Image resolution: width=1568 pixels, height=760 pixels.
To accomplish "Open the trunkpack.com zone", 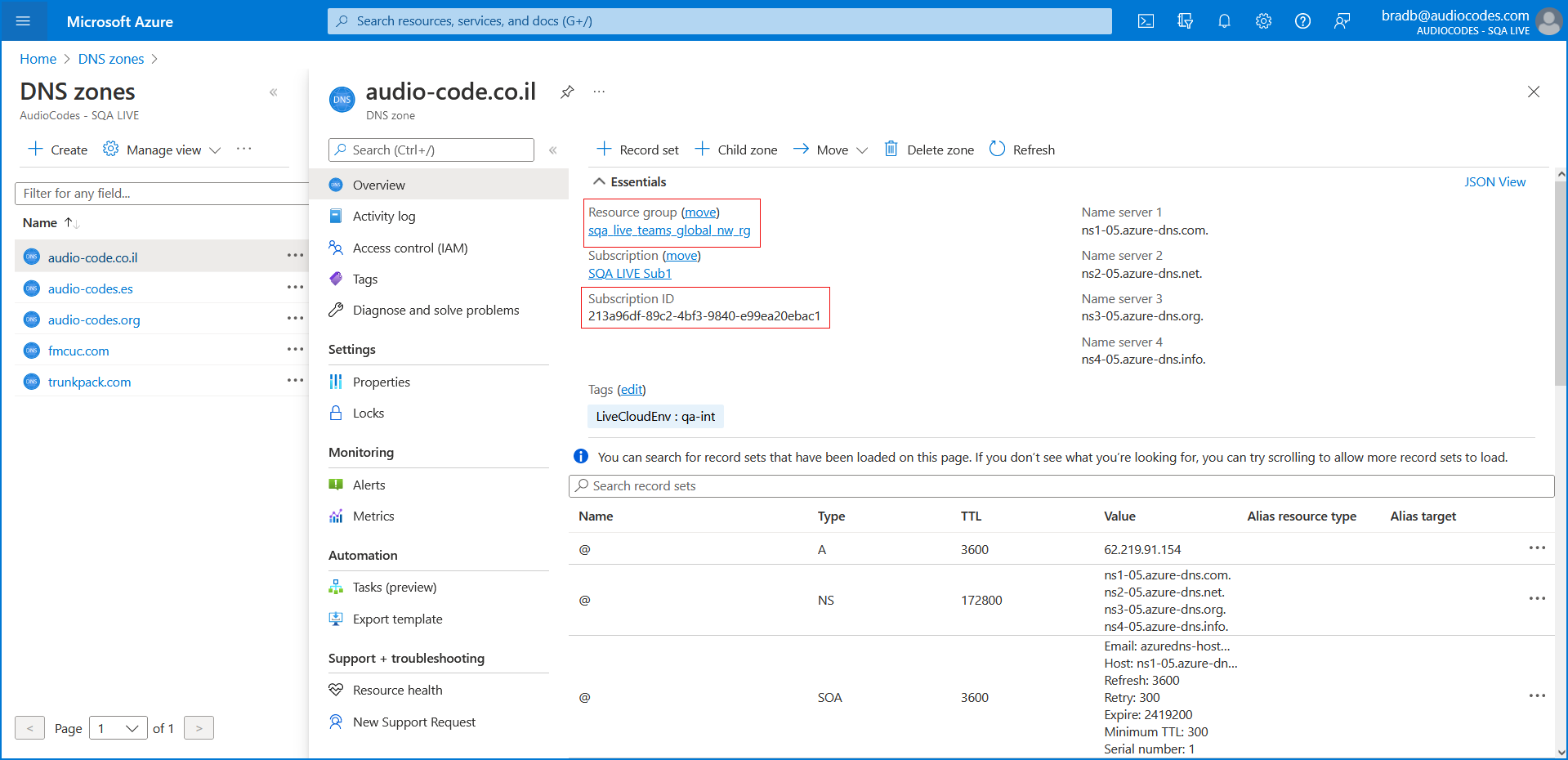I will 90,382.
